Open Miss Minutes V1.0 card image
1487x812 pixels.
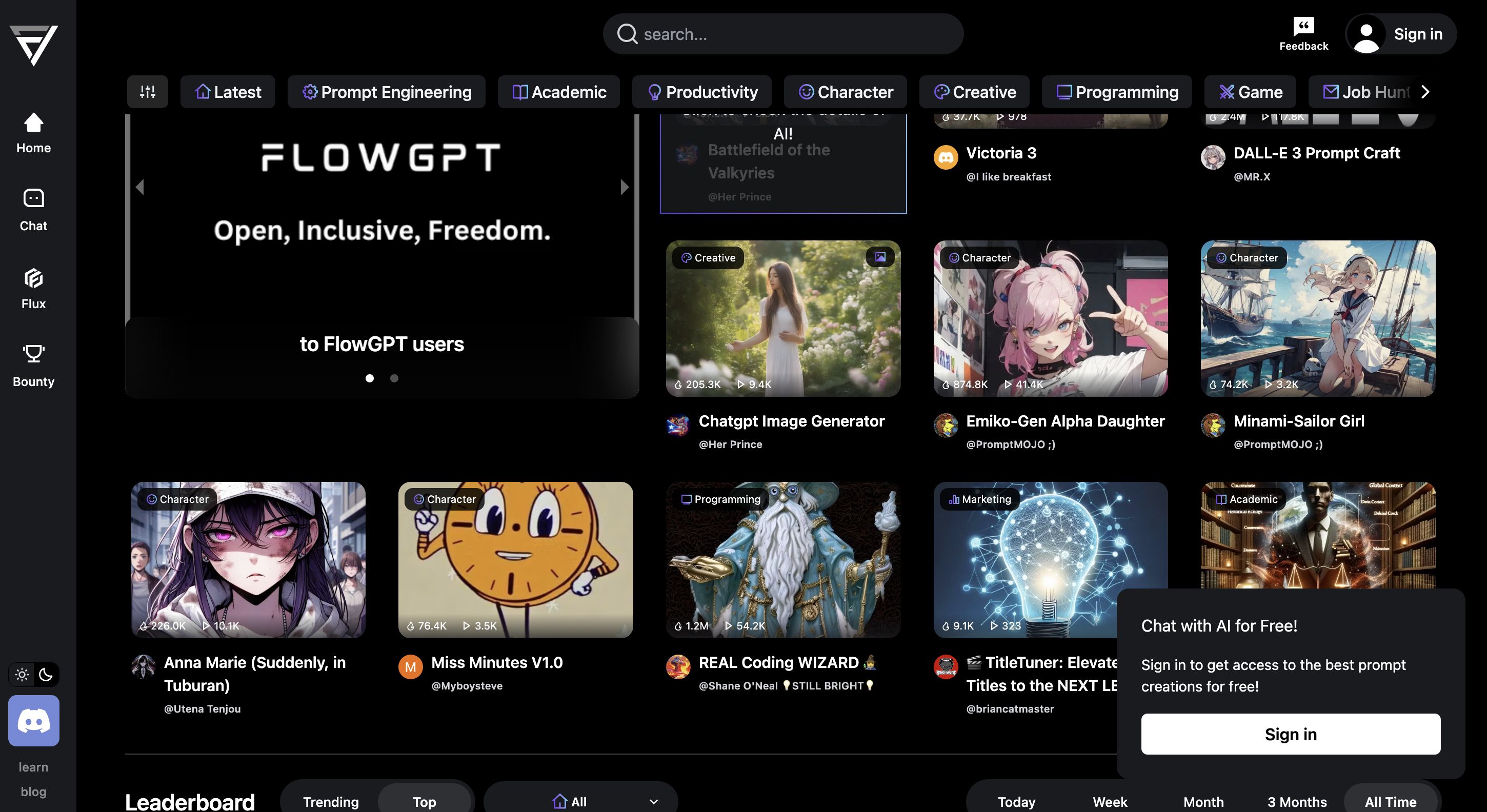(x=515, y=560)
